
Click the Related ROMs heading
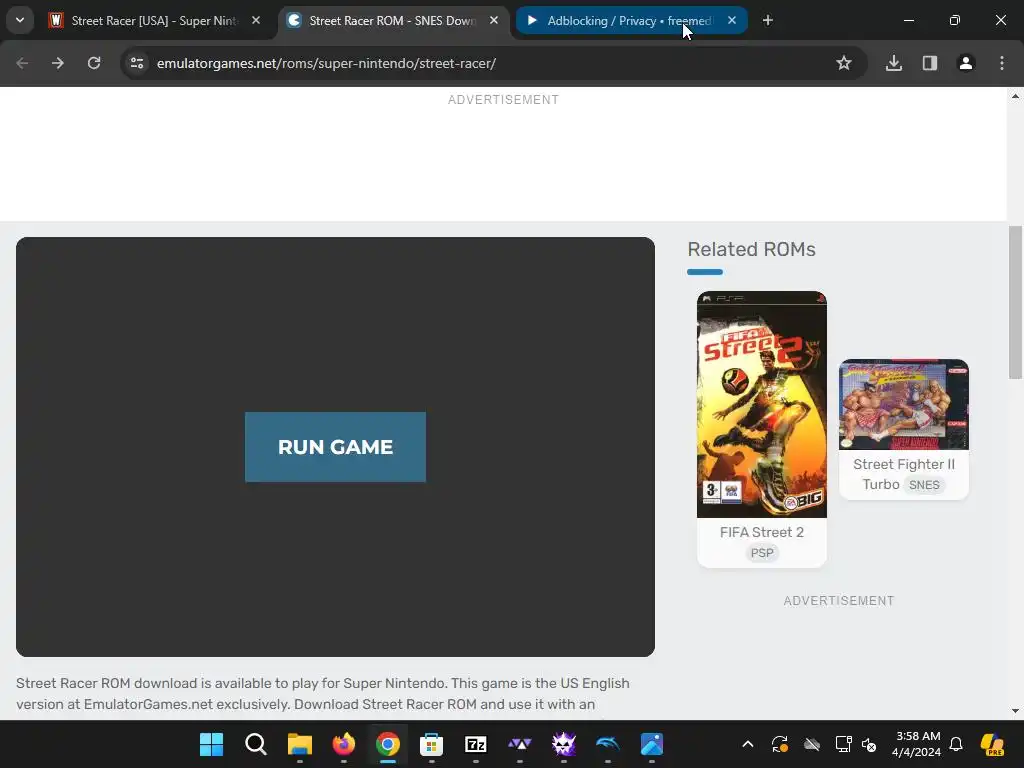[751, 249]
